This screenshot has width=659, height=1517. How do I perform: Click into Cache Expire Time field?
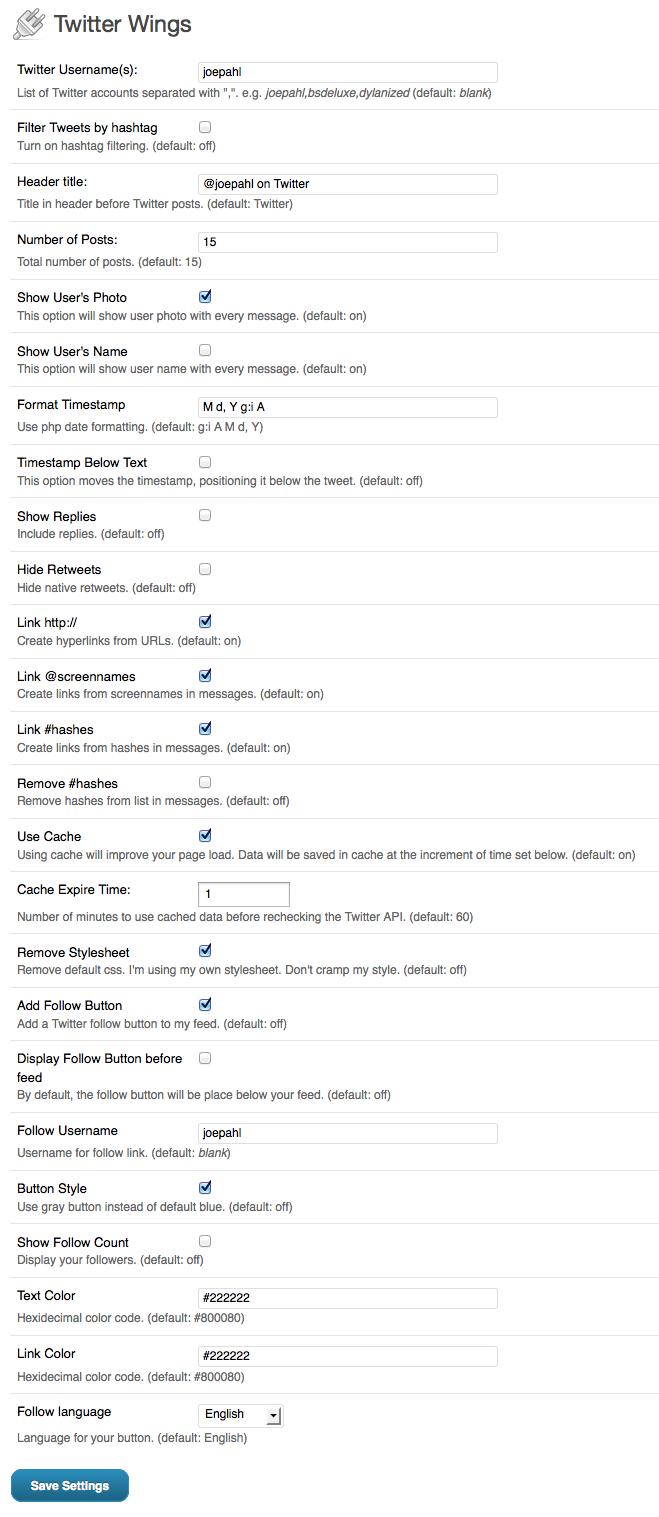click(x=244, y=894)
